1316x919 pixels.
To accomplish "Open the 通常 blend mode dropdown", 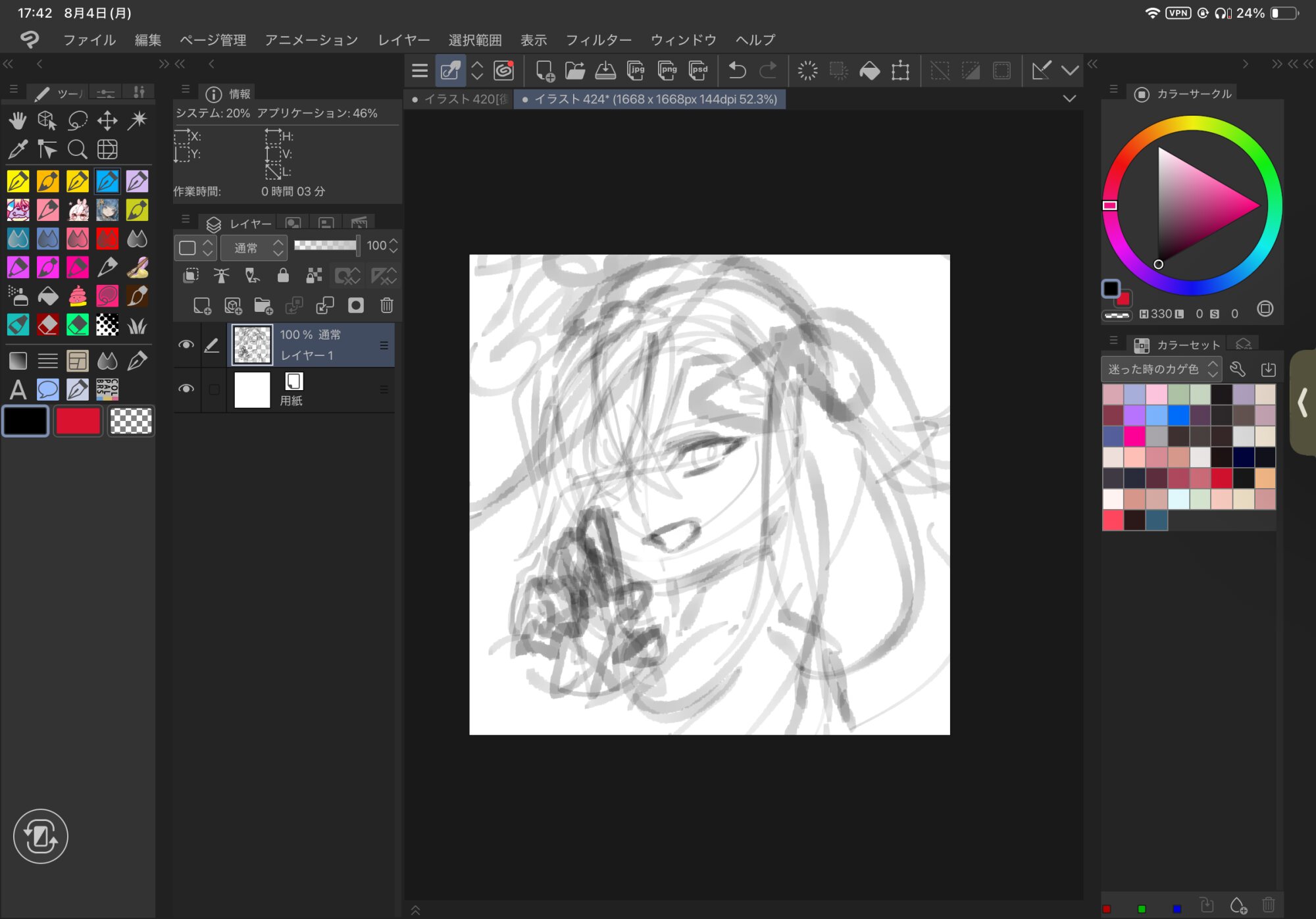I will click(x=254, y=248).
